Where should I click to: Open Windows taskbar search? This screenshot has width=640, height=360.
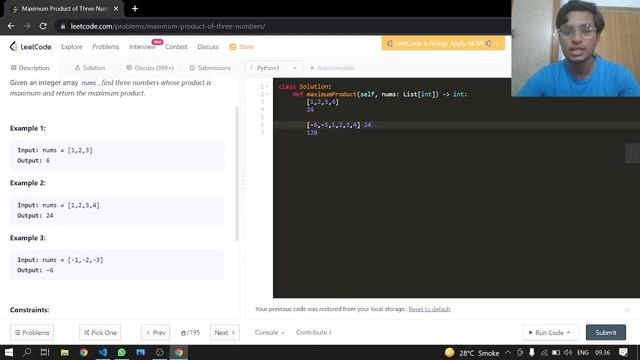(27, 352)
